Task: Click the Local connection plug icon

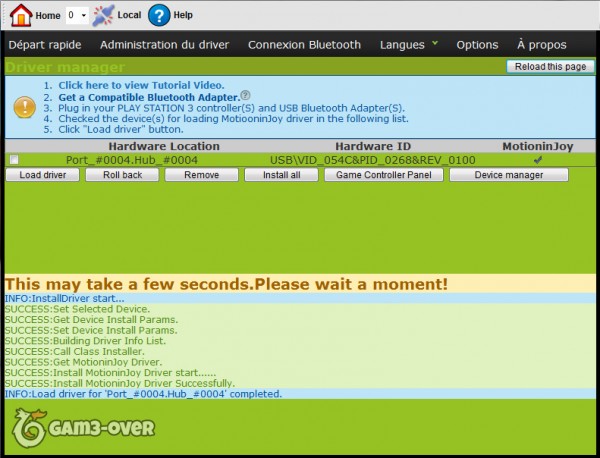Action: (x=103, y=15)
